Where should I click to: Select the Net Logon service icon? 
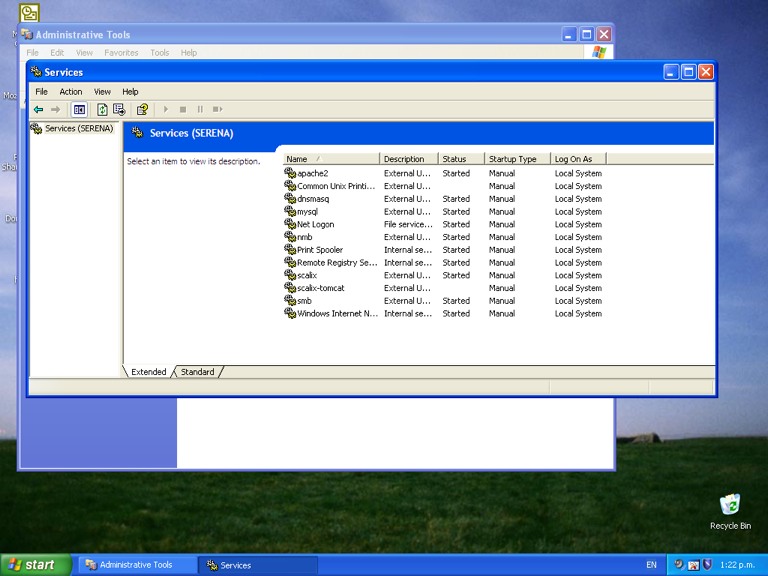click(x=290, y=224)
